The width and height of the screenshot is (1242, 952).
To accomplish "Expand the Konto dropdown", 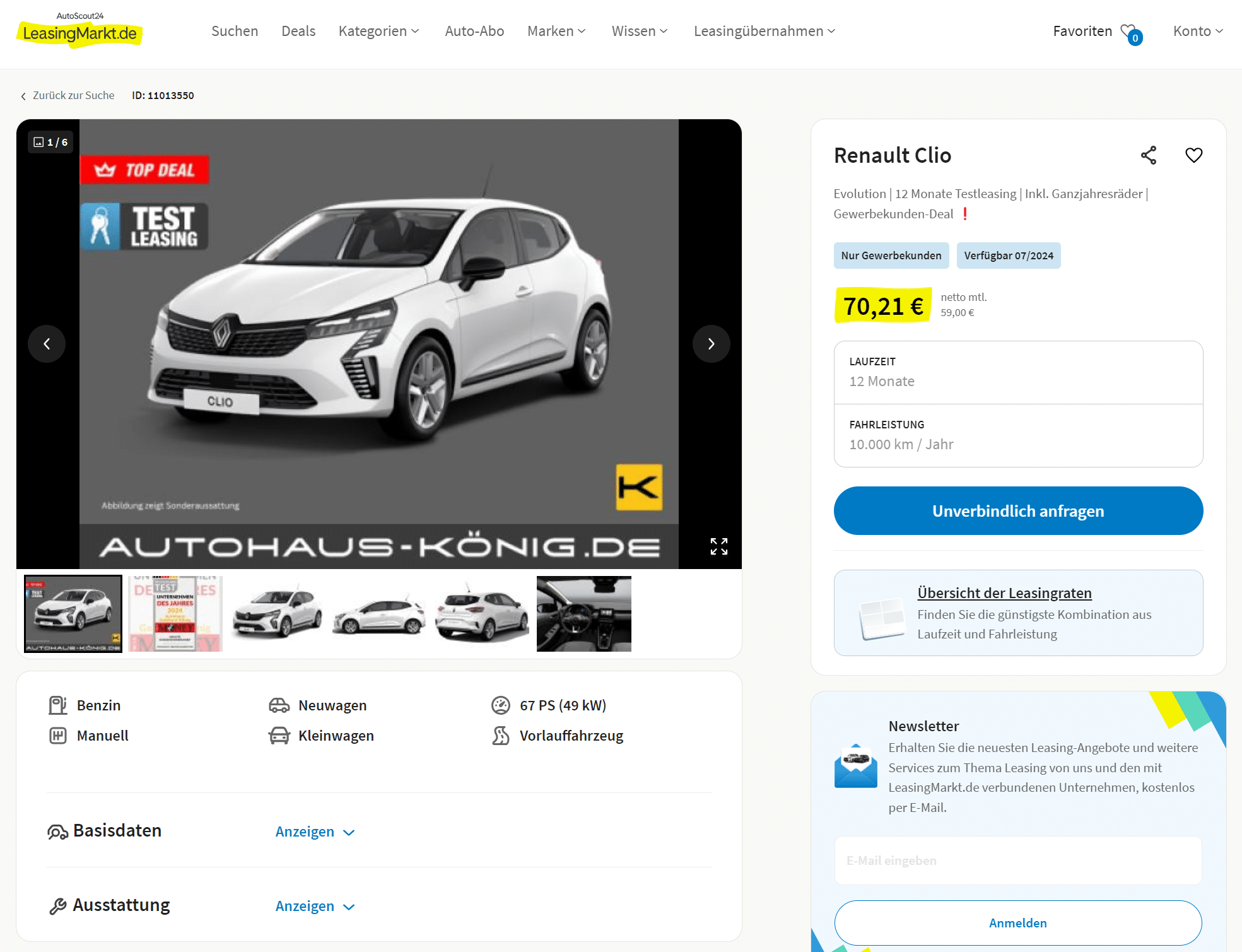I will coord(1198,31).
